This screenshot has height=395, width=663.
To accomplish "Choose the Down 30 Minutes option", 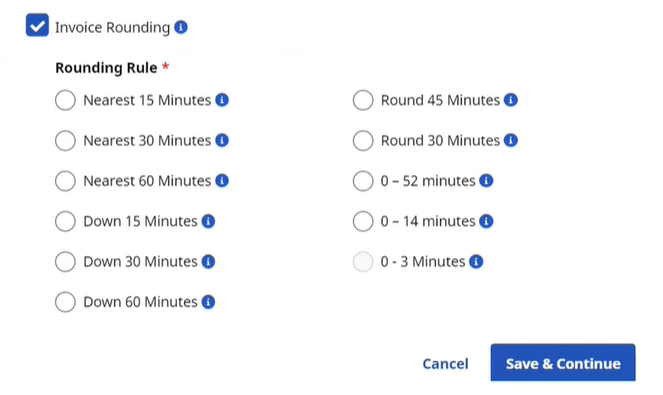I will tap(65, 261).
